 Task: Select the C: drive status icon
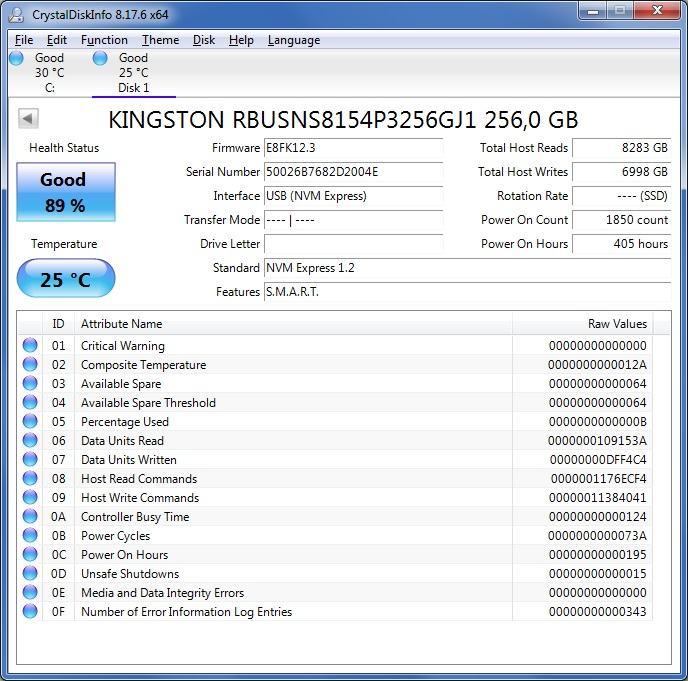click(16, 58)
